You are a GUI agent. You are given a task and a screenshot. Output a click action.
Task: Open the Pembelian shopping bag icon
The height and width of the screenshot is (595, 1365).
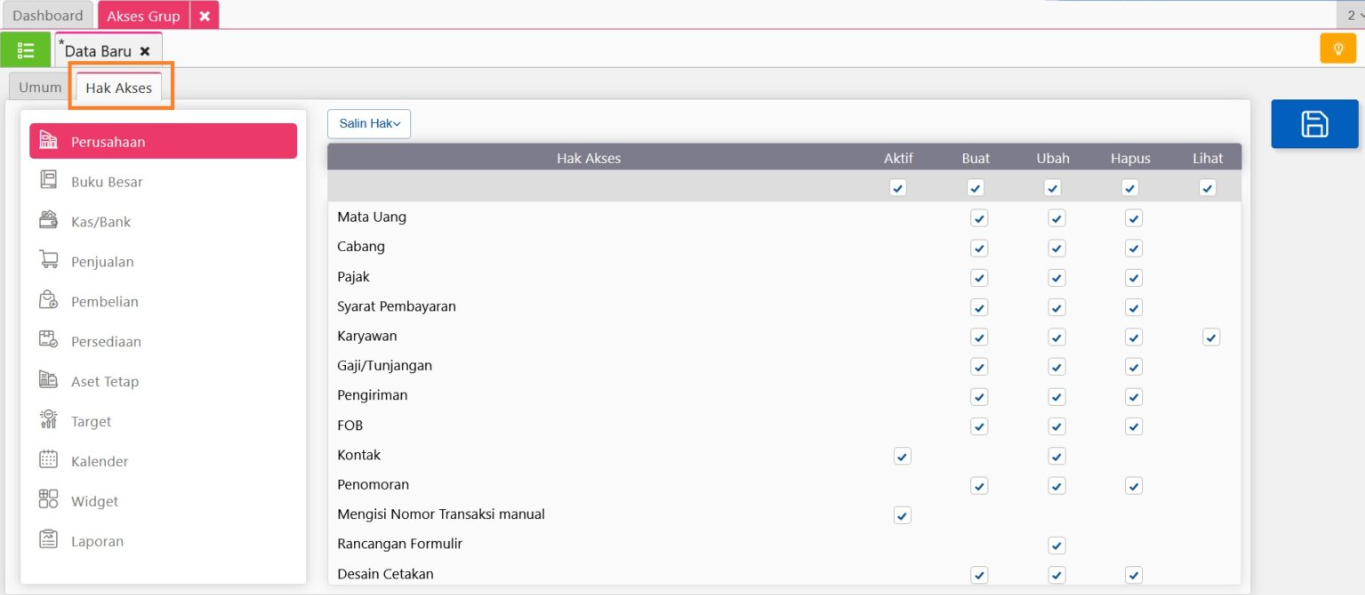tap(48, 301)
